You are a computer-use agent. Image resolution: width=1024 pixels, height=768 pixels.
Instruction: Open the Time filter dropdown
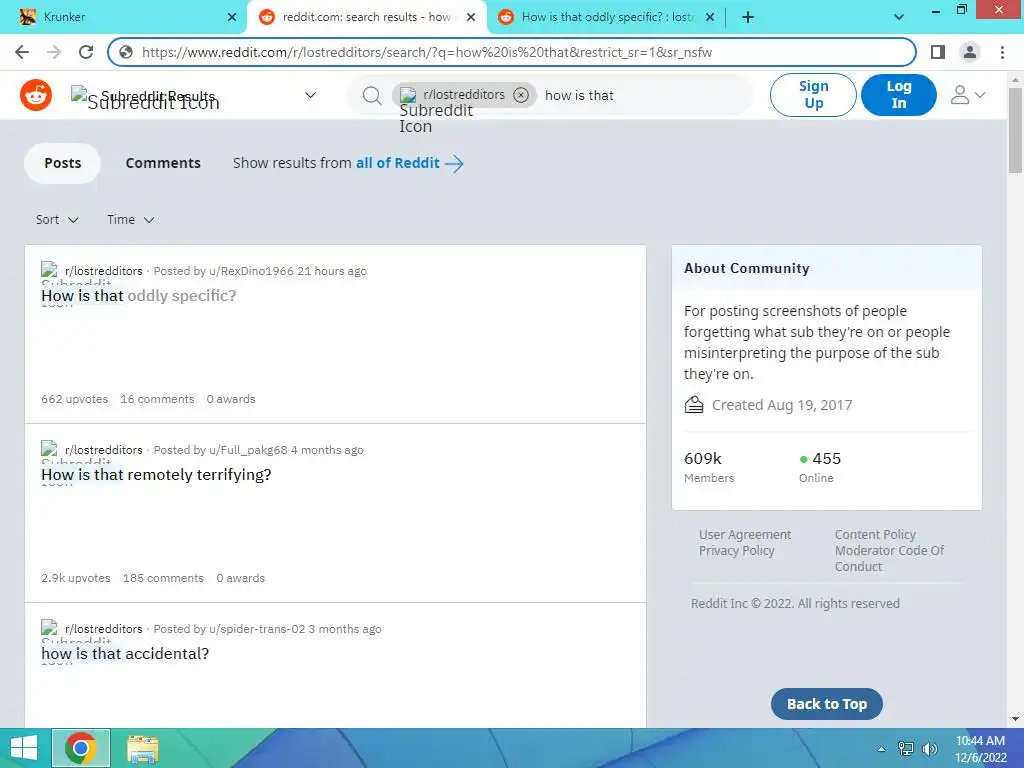coord(131,220)
